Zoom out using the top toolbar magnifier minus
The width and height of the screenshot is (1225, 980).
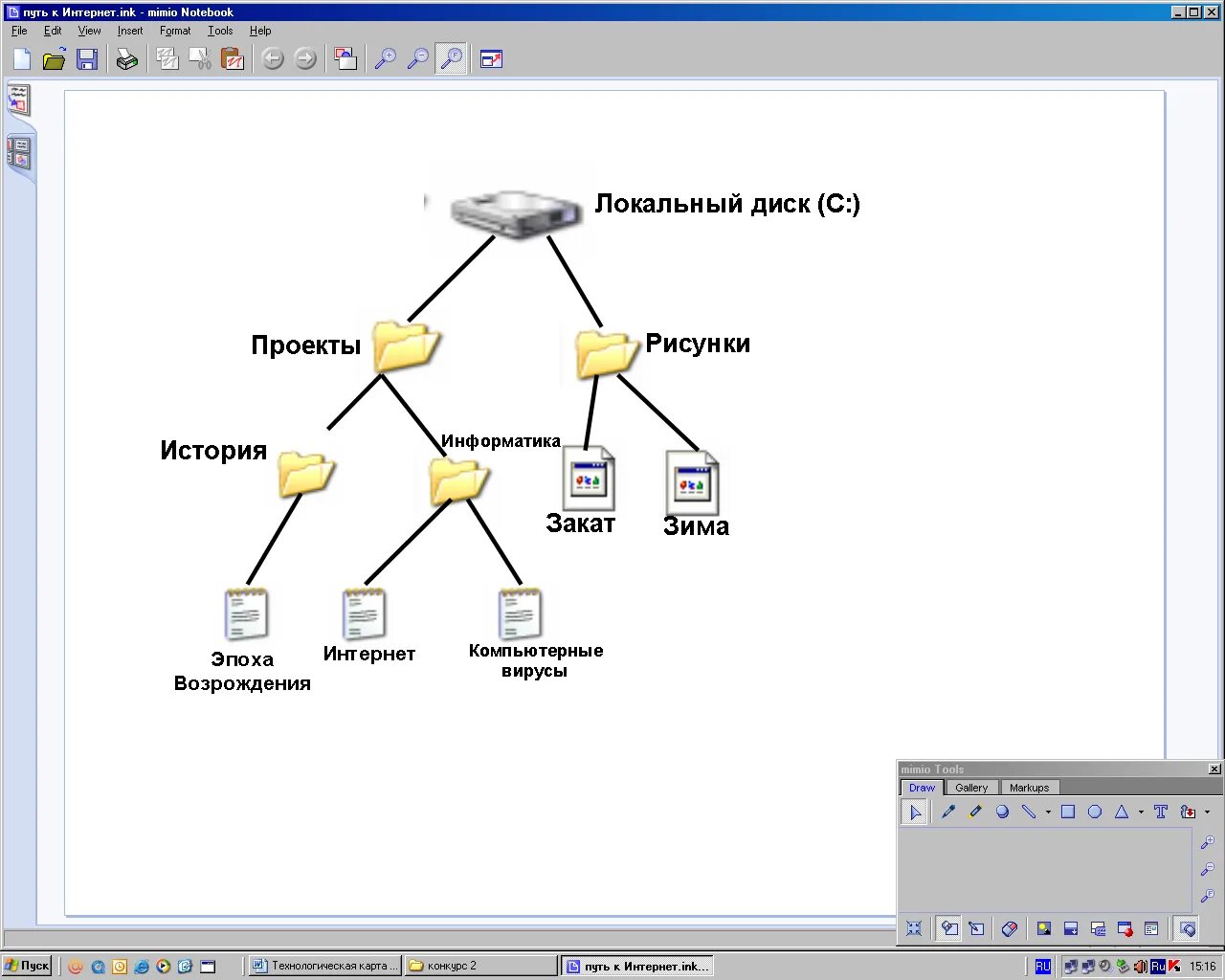pyautogui.click(x=418, y=59)
